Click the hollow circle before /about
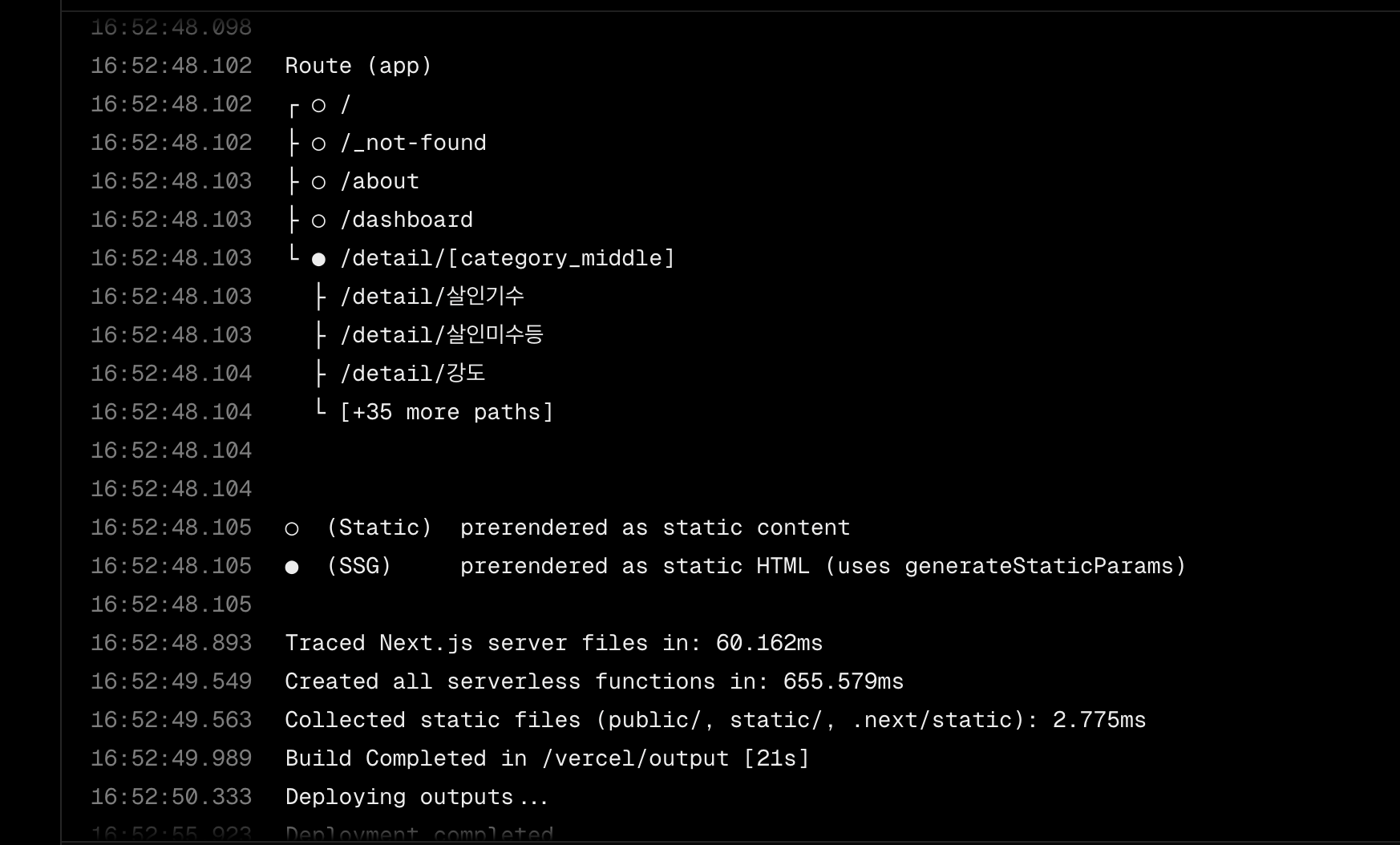Image resolution: width=1400 pixels, height=845 pixels. coord(318,183)
